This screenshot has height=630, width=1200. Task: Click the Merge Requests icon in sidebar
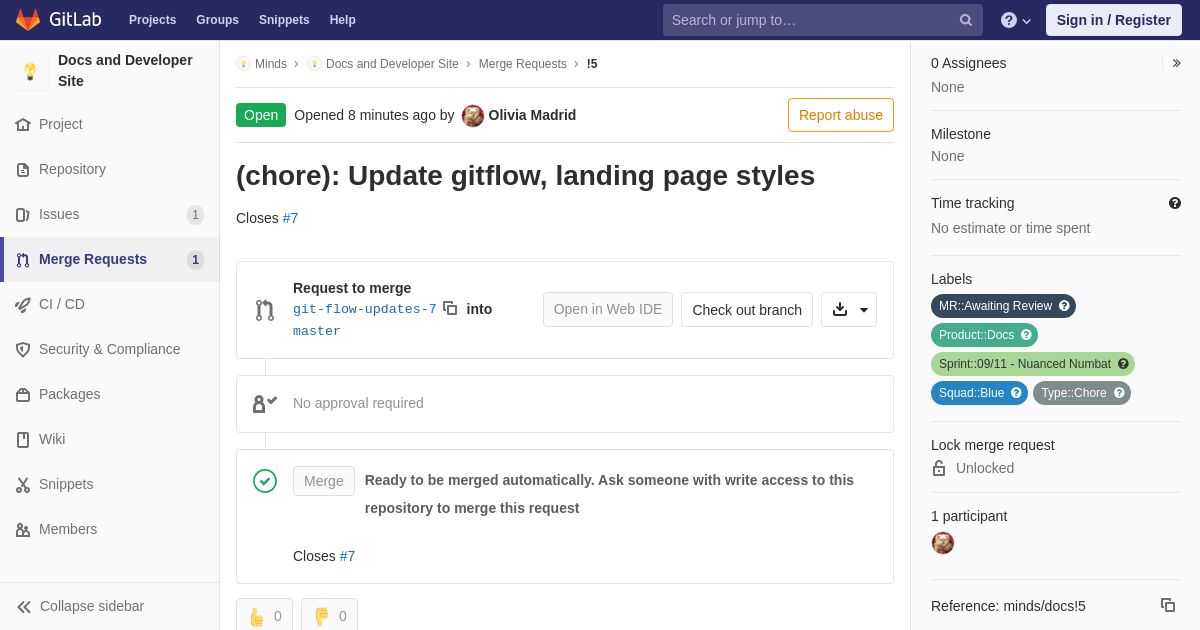23,260
